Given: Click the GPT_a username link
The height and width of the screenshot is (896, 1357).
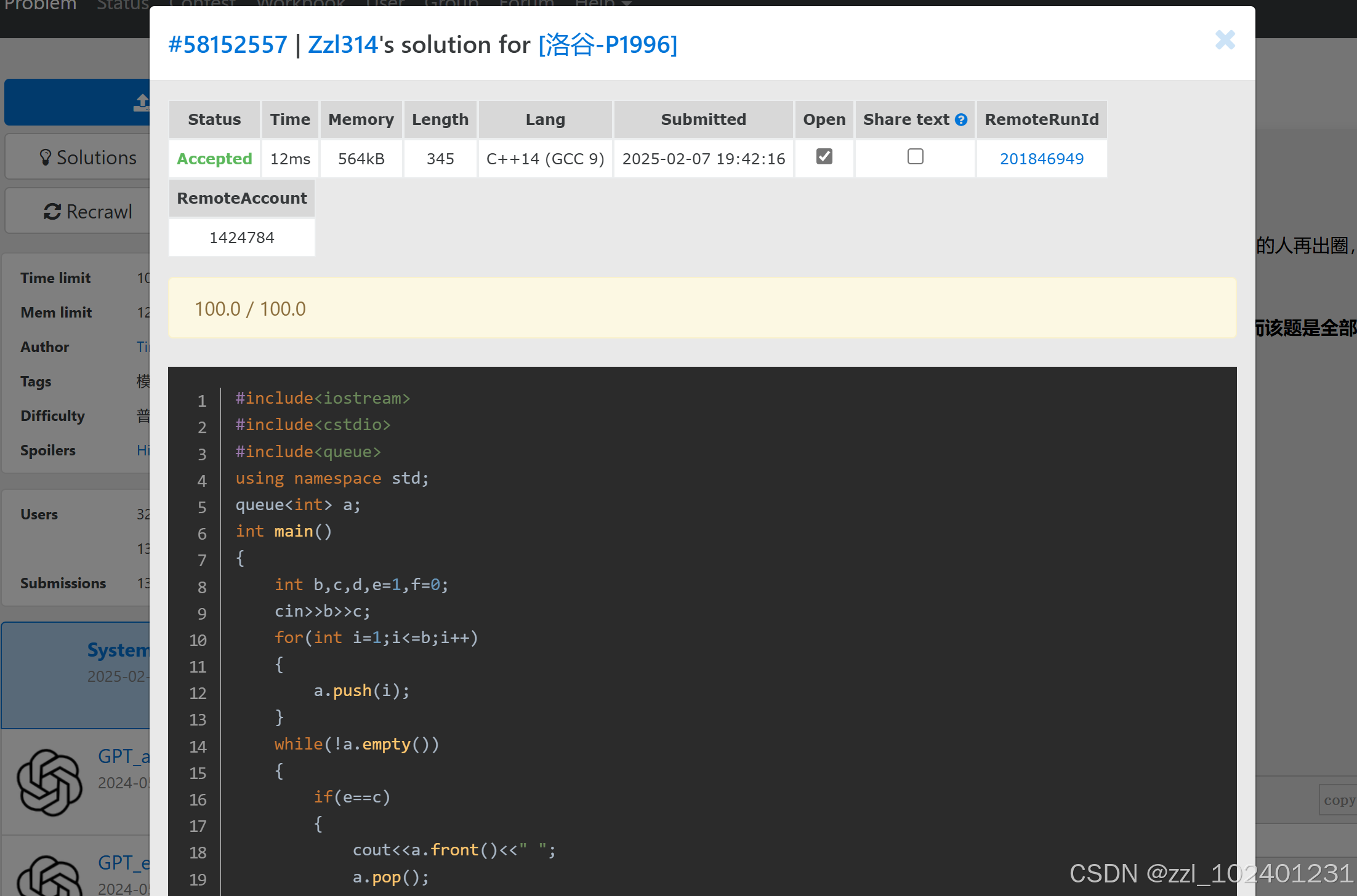Looking at the screenshot, I should (123, 756).
